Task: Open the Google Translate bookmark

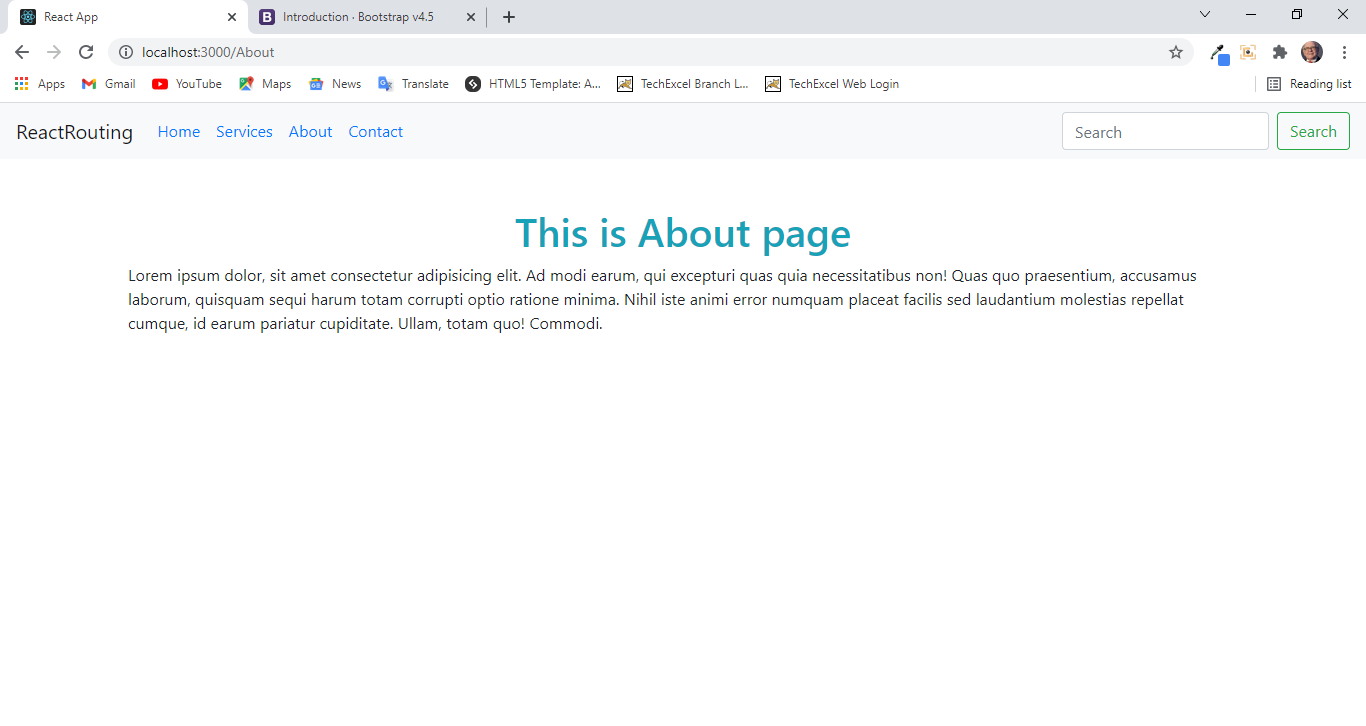Action: (413, 84)
